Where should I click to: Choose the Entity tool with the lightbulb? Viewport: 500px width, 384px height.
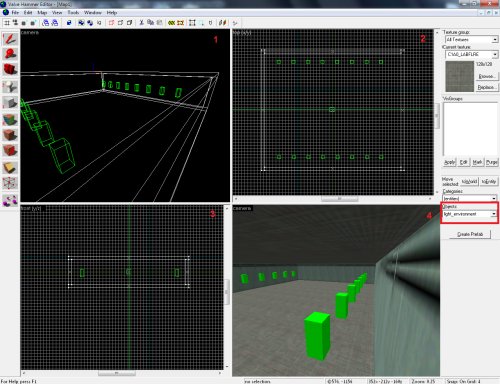pos(10,87)
